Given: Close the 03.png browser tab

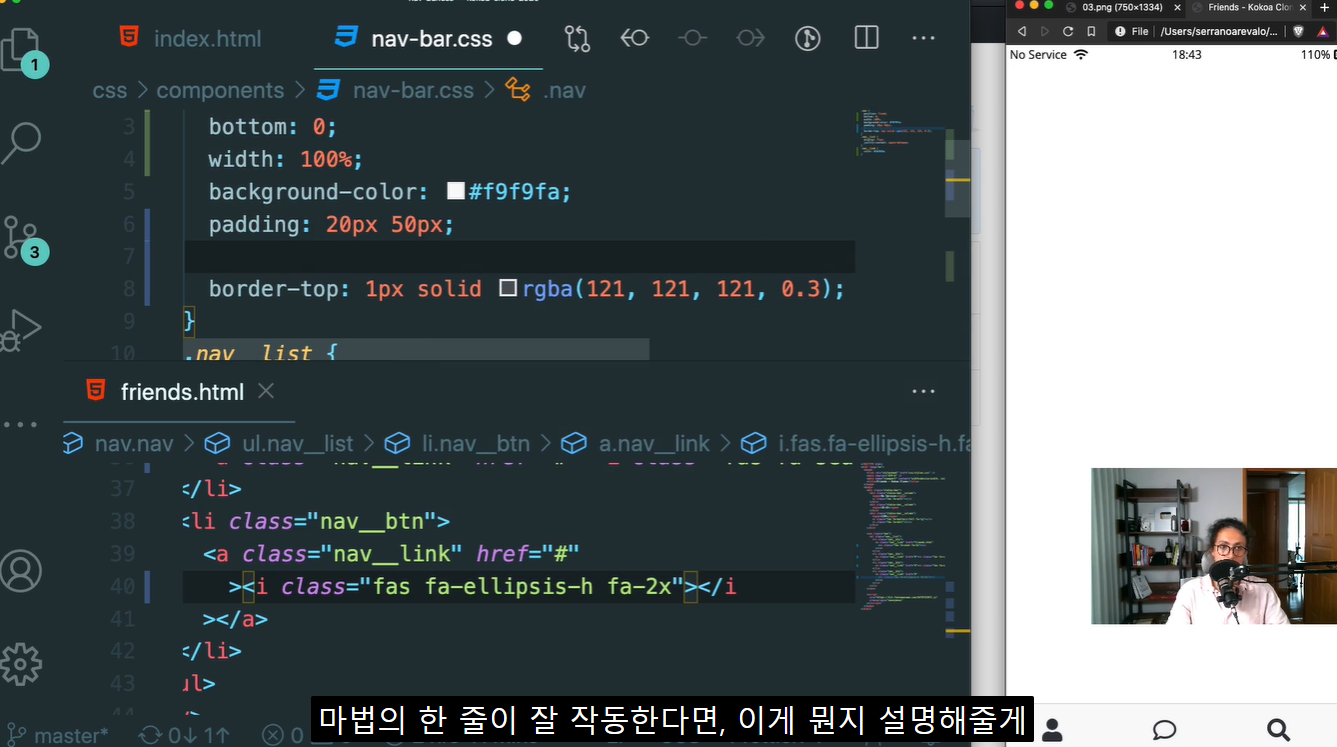Looking at the screenshot, I should click(x=1177, y=7).
